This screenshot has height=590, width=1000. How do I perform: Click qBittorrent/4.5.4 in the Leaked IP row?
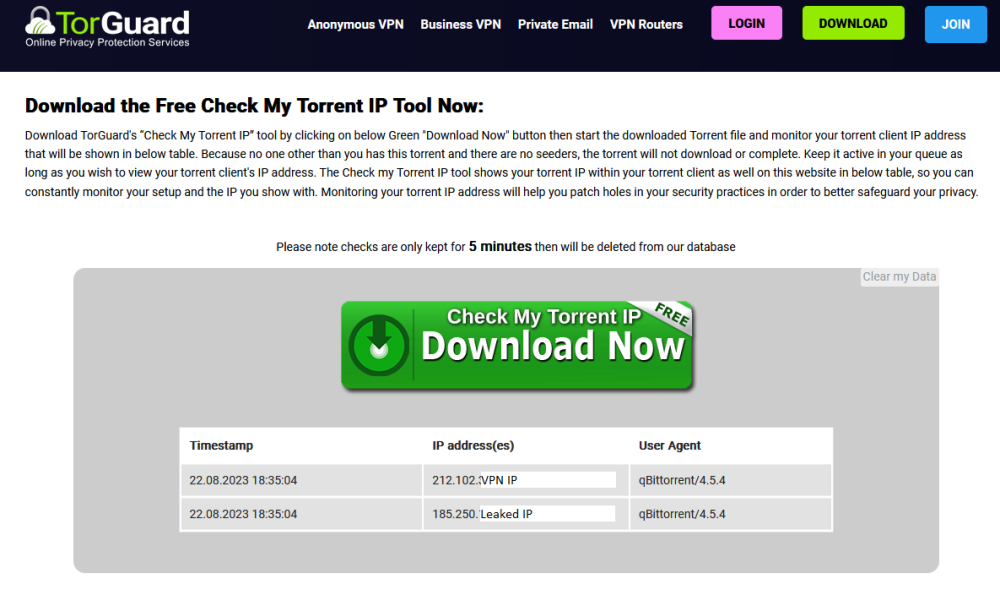coord(682,514)
